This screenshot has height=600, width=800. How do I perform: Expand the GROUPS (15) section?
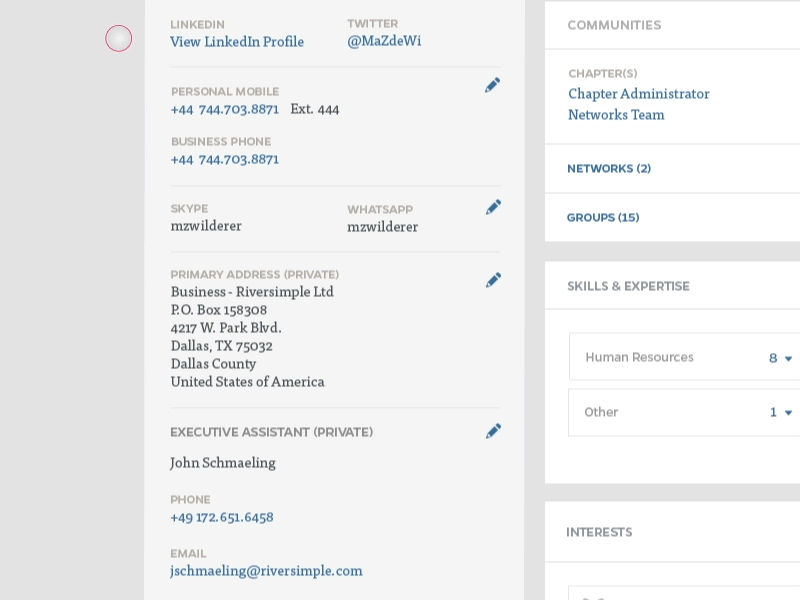(x=603, y=217)
